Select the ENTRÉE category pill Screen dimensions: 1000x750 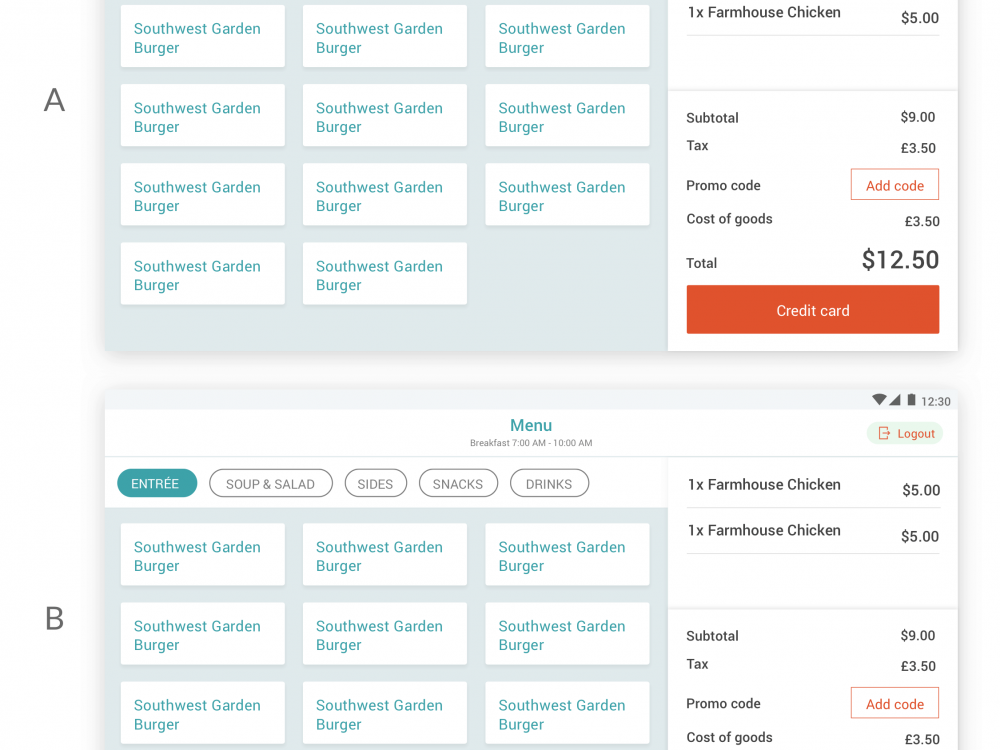157,483
